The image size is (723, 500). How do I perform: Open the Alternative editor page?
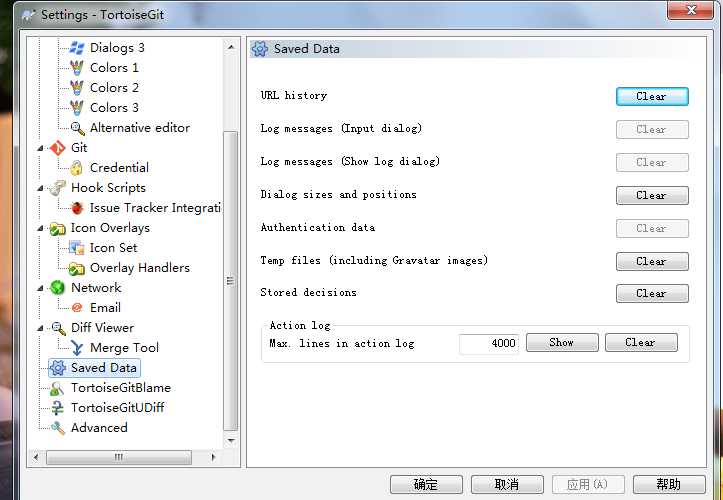point(140,128)
